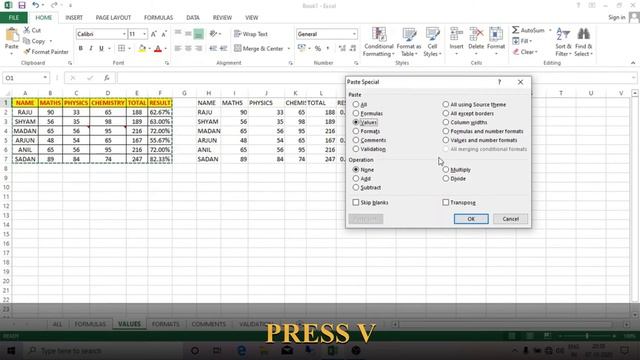Open the Merge & Center dropdown arrow

[289, 49]
